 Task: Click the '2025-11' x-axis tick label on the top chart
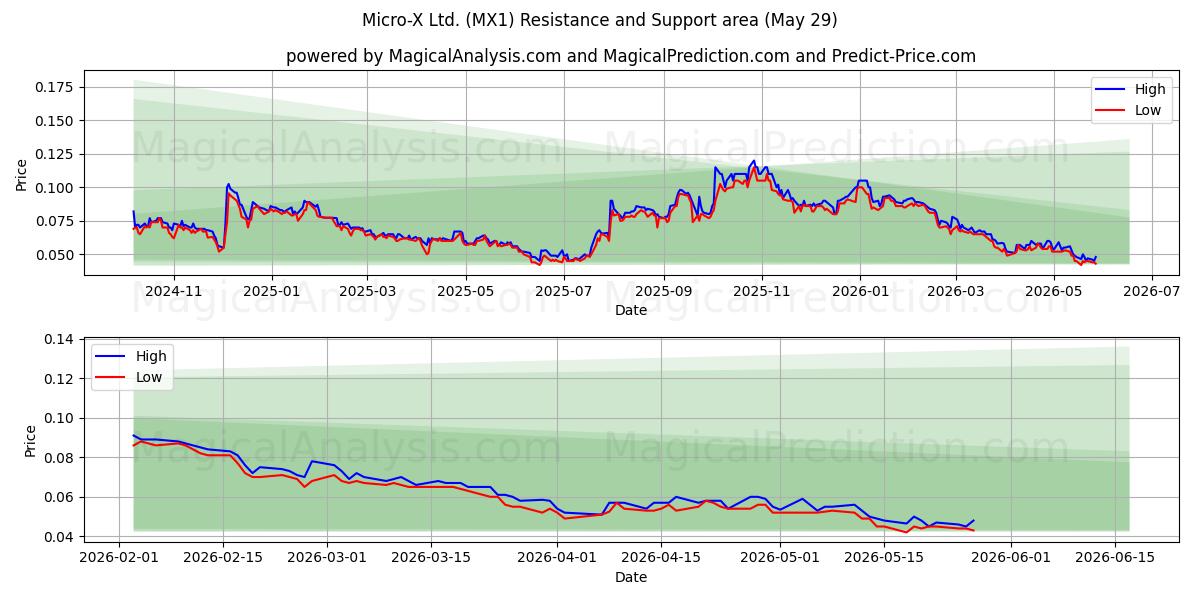pos(762,291)
